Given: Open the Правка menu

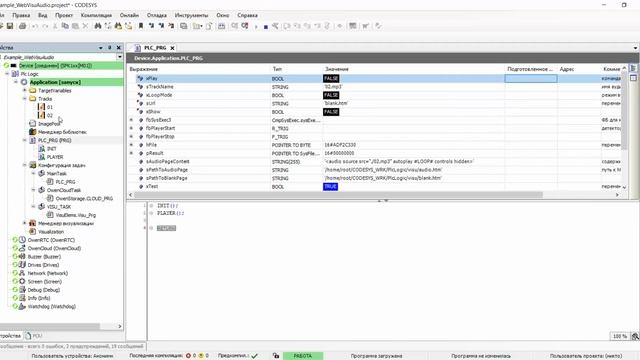Looking at the screenshot, I should click(21, 15).
